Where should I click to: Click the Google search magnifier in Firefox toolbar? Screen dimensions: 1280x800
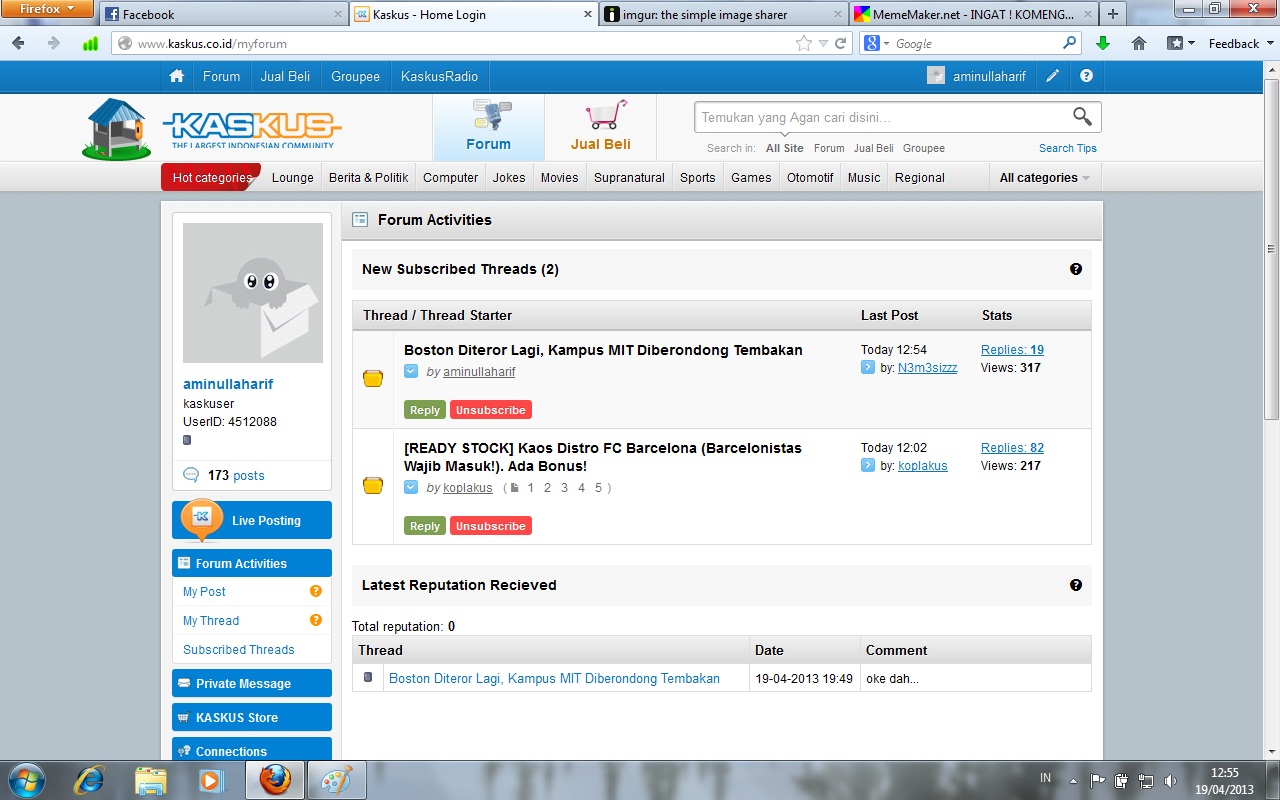coord(1070,43)
